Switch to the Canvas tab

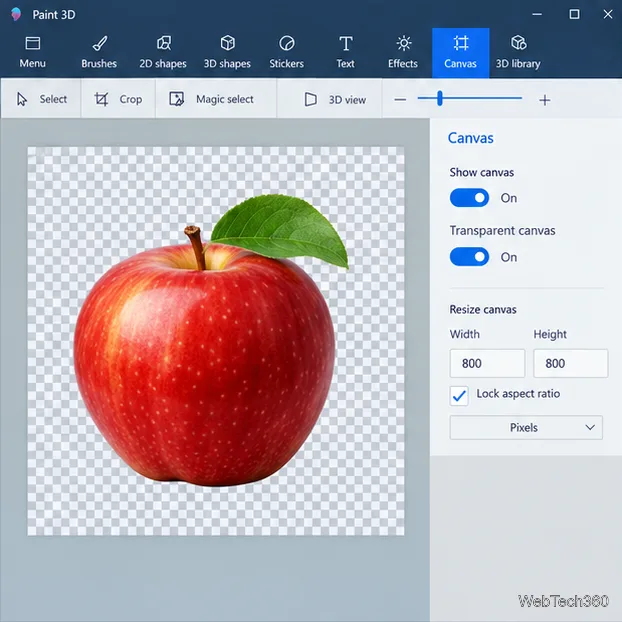(461, 52)
